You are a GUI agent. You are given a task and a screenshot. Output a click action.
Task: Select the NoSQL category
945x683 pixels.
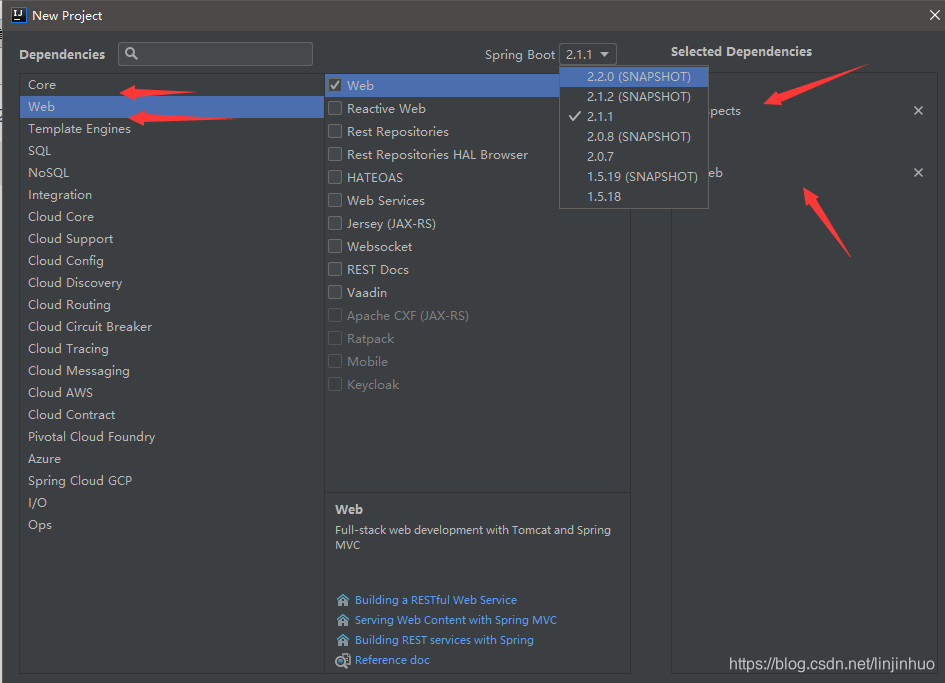coord(172,172)
